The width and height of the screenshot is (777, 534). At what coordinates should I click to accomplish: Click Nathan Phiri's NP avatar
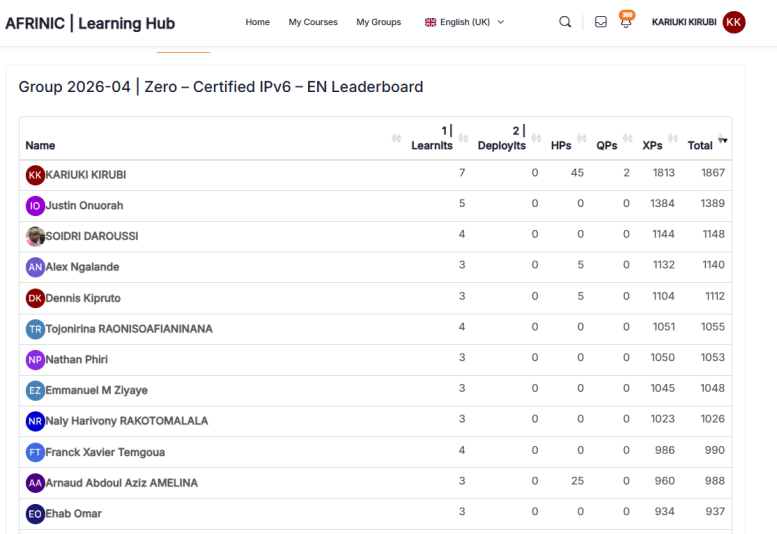pos(35,360)
